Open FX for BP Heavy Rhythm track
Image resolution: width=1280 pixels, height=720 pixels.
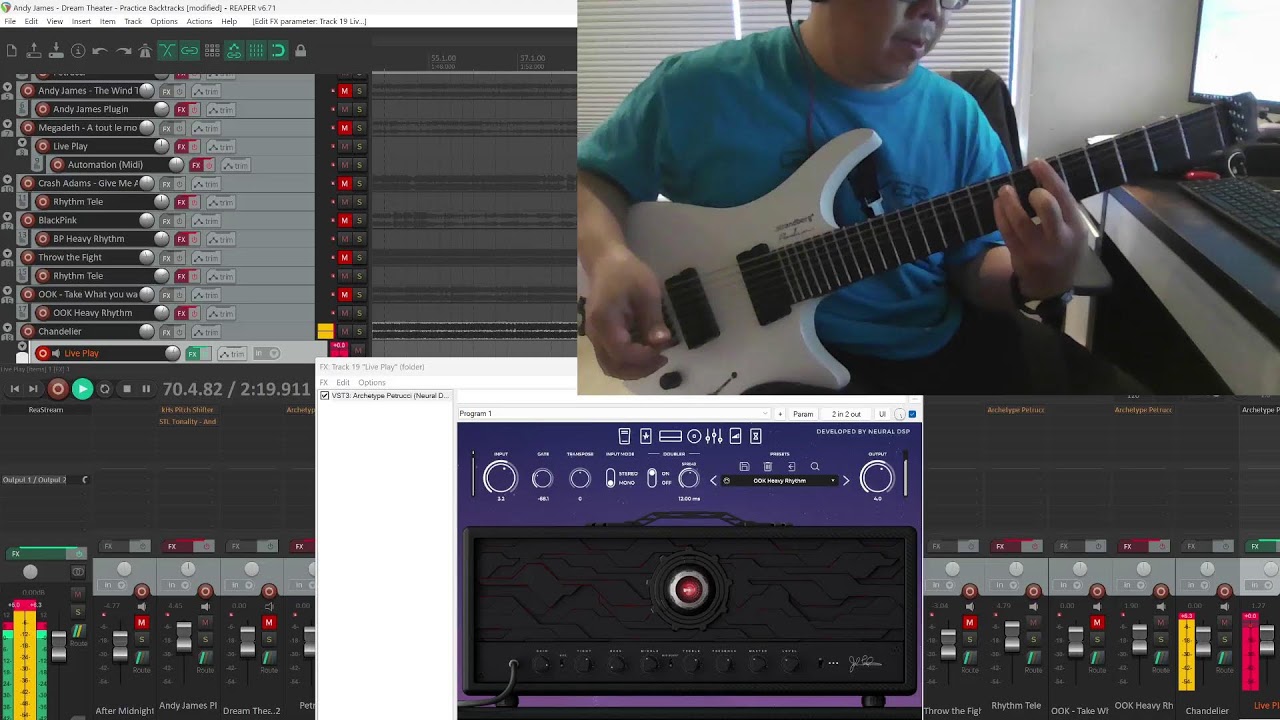pos(181,239)
